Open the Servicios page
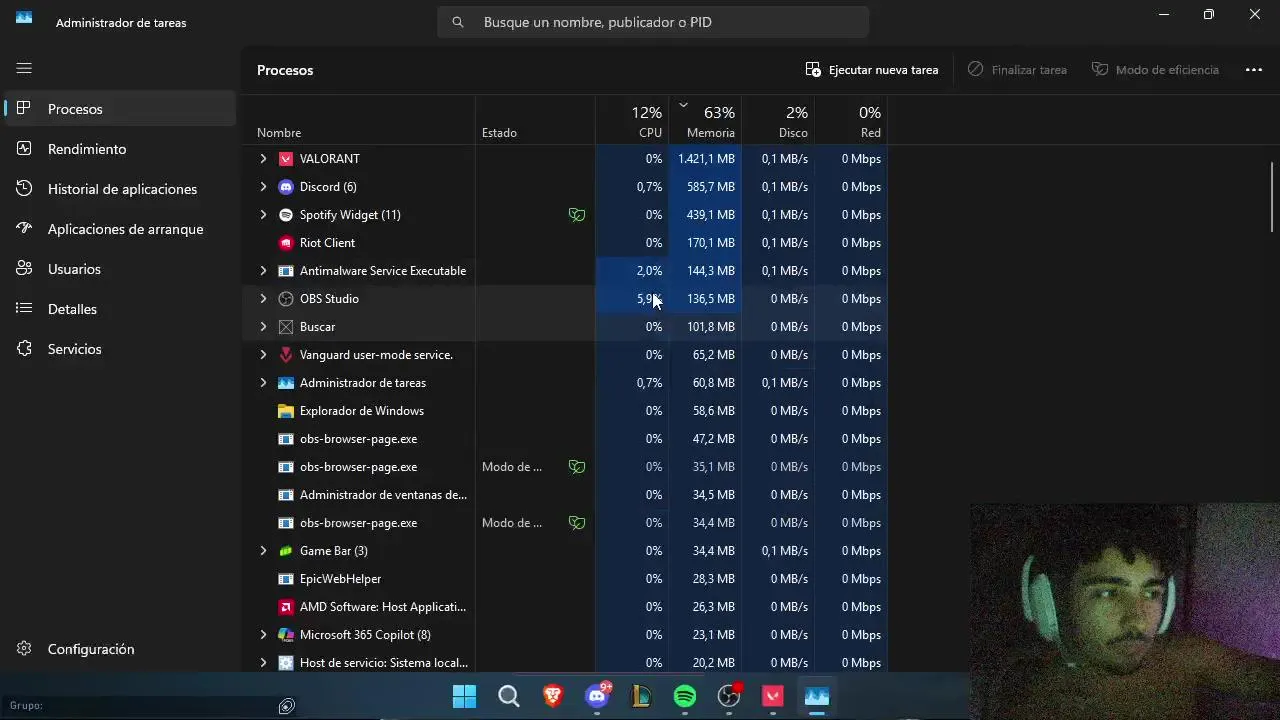Screen dimensions: 1280x720 120,349
